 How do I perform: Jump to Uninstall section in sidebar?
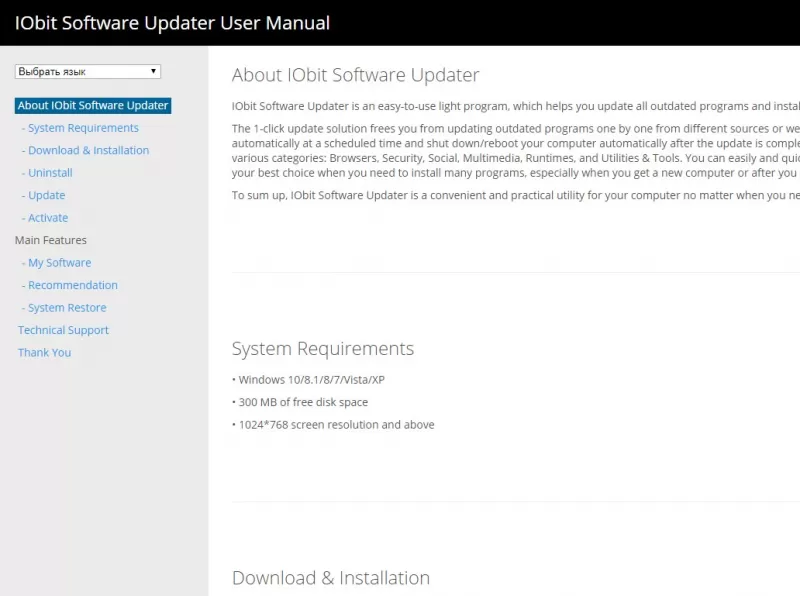(x=50, y=173)
